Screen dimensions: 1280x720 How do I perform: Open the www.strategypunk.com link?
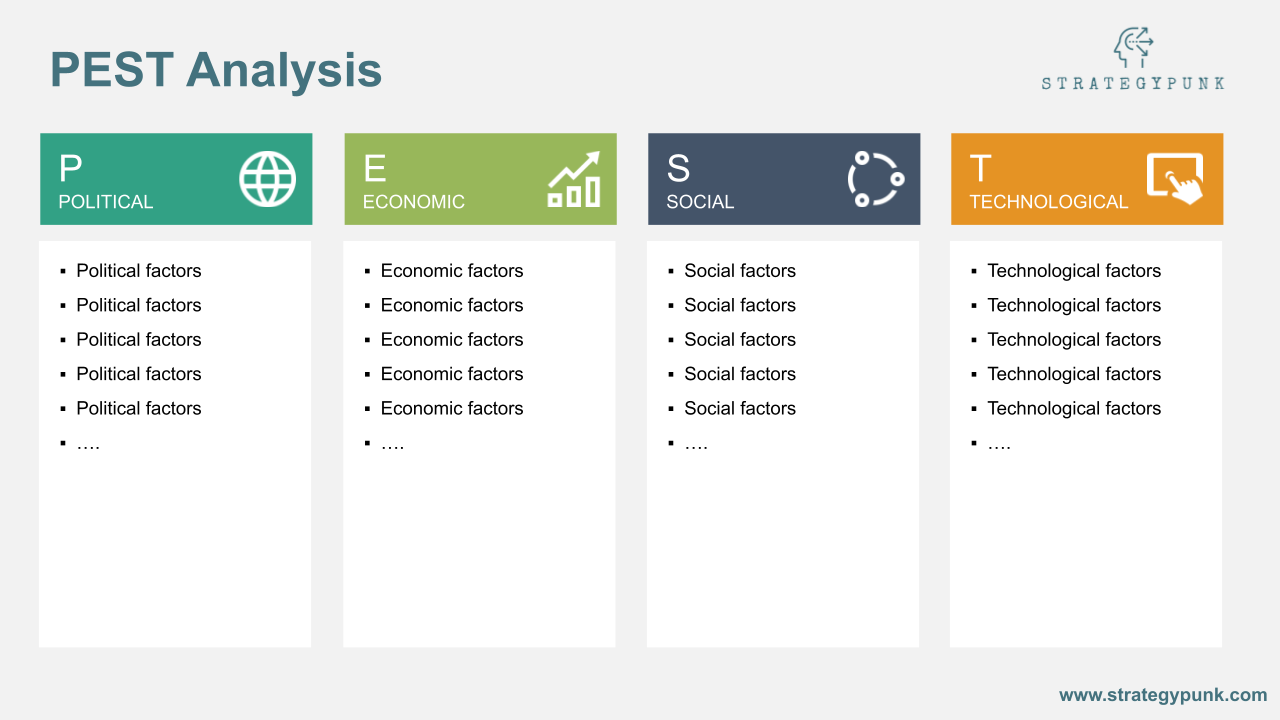tap(1163, 695)
